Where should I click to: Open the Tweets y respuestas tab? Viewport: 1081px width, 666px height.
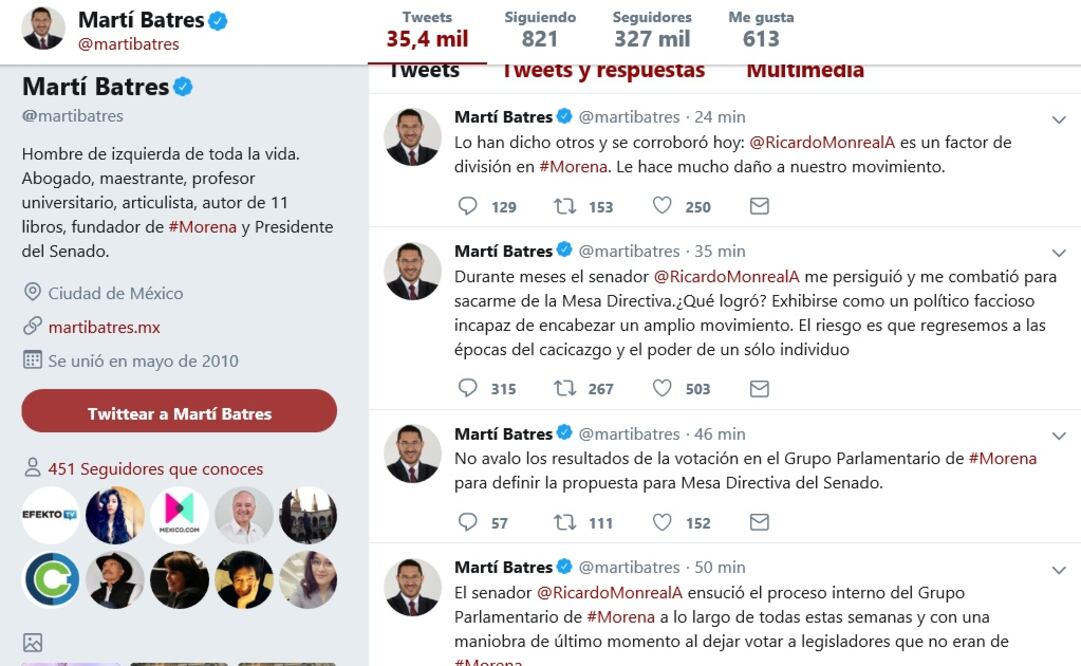(x=602, y=70)
